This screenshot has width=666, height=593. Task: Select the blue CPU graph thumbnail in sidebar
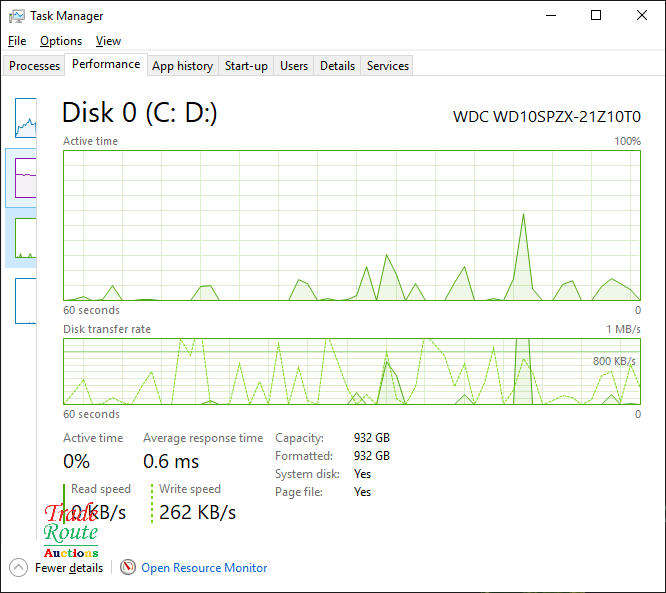[x=25, y=118]
